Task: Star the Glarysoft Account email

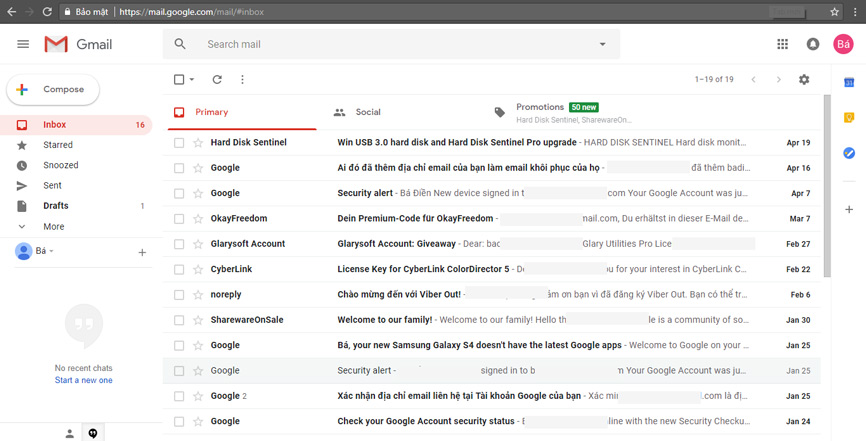Action: (x=198, y=244)
